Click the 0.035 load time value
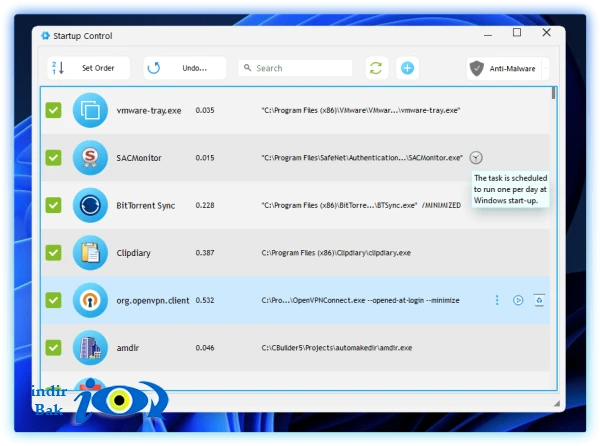 (205, 110)
